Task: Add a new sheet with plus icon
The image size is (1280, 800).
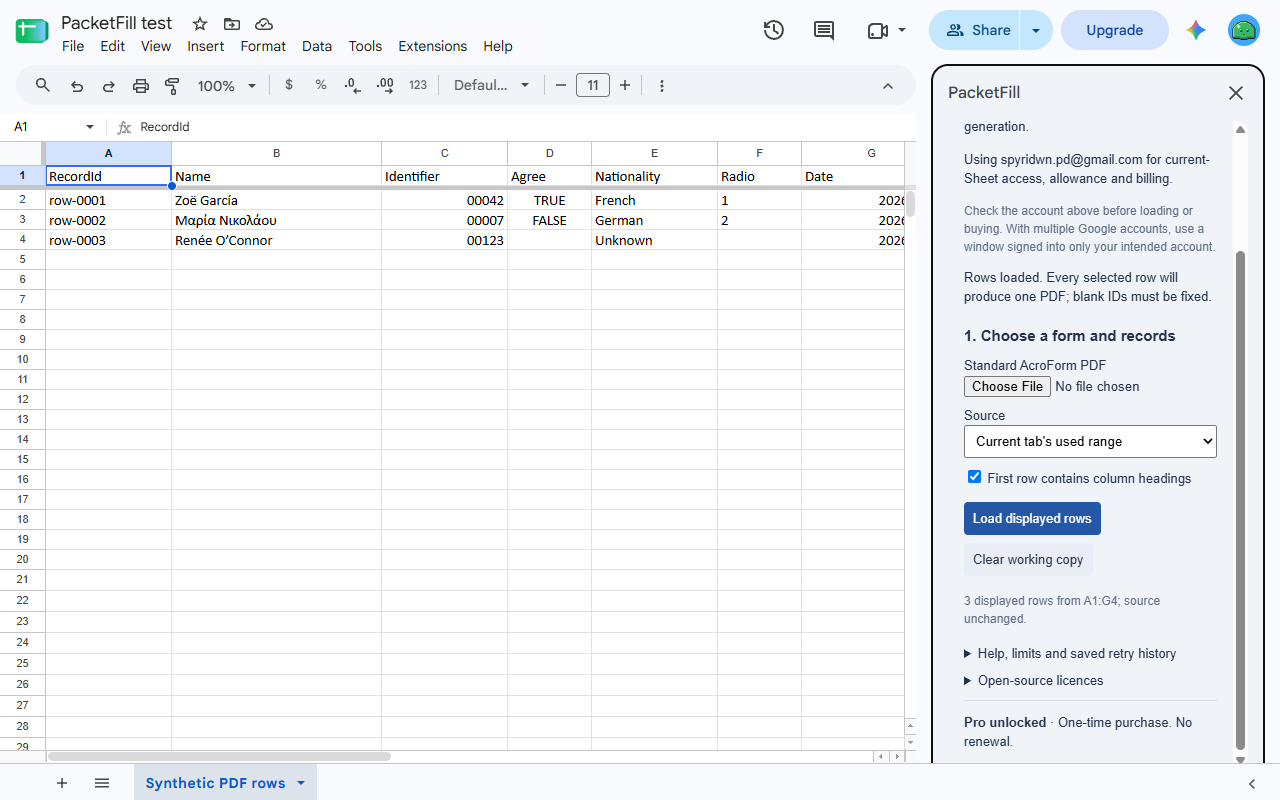Action: point(62,783)
